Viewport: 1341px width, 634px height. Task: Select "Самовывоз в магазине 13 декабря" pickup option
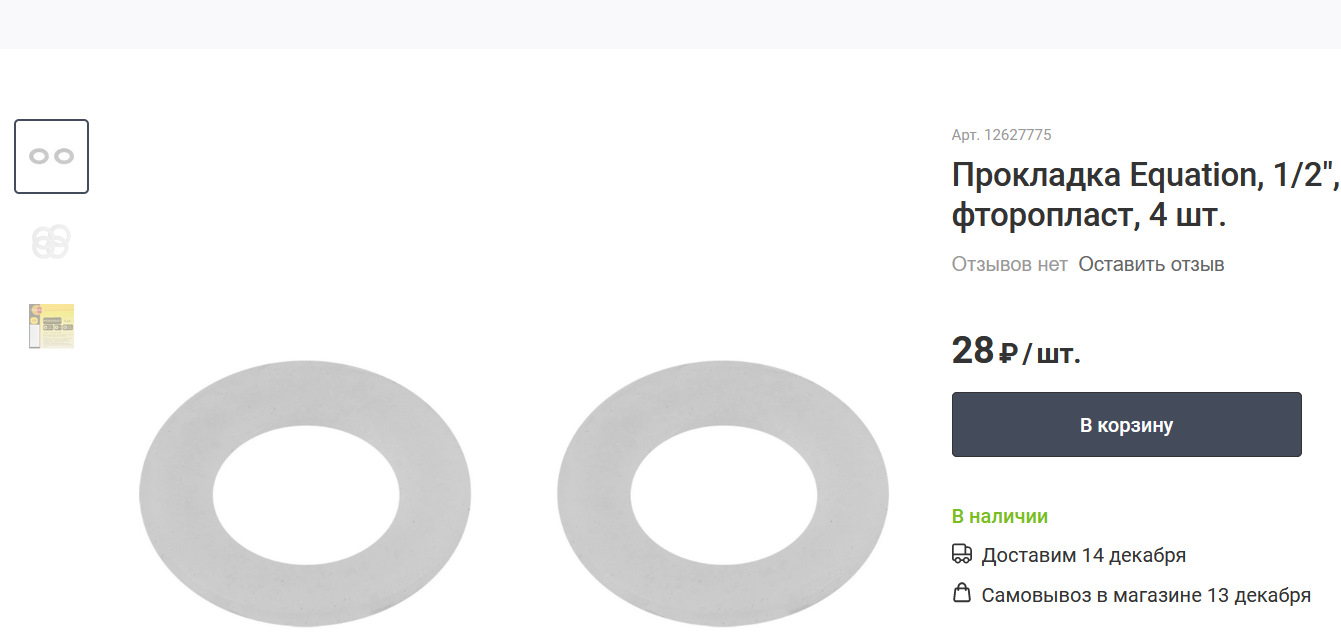(1145, 595)
